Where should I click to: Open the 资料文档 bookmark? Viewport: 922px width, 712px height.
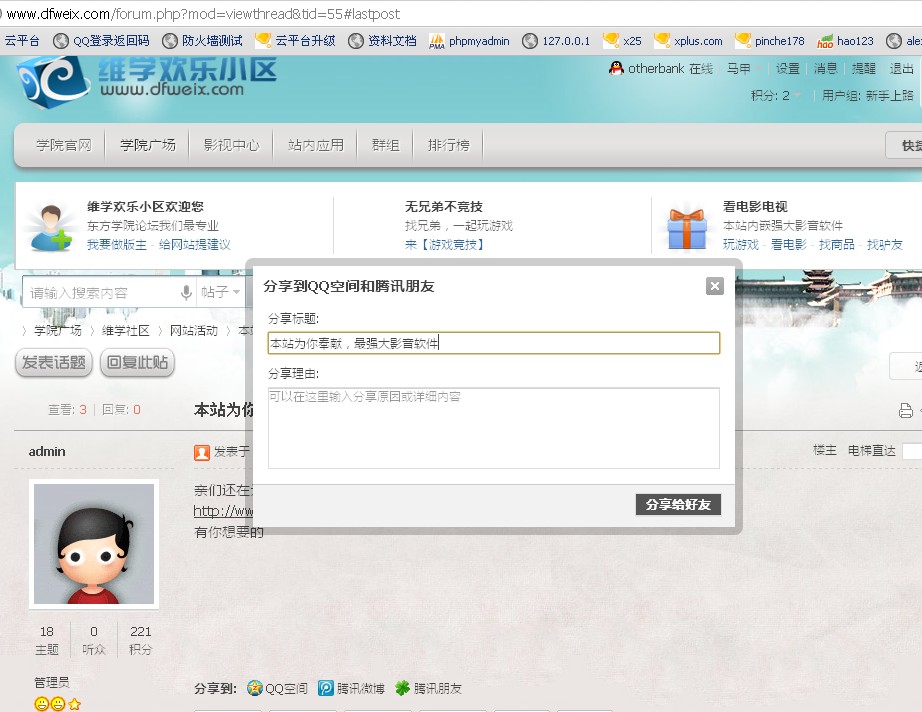pos(382,41)
